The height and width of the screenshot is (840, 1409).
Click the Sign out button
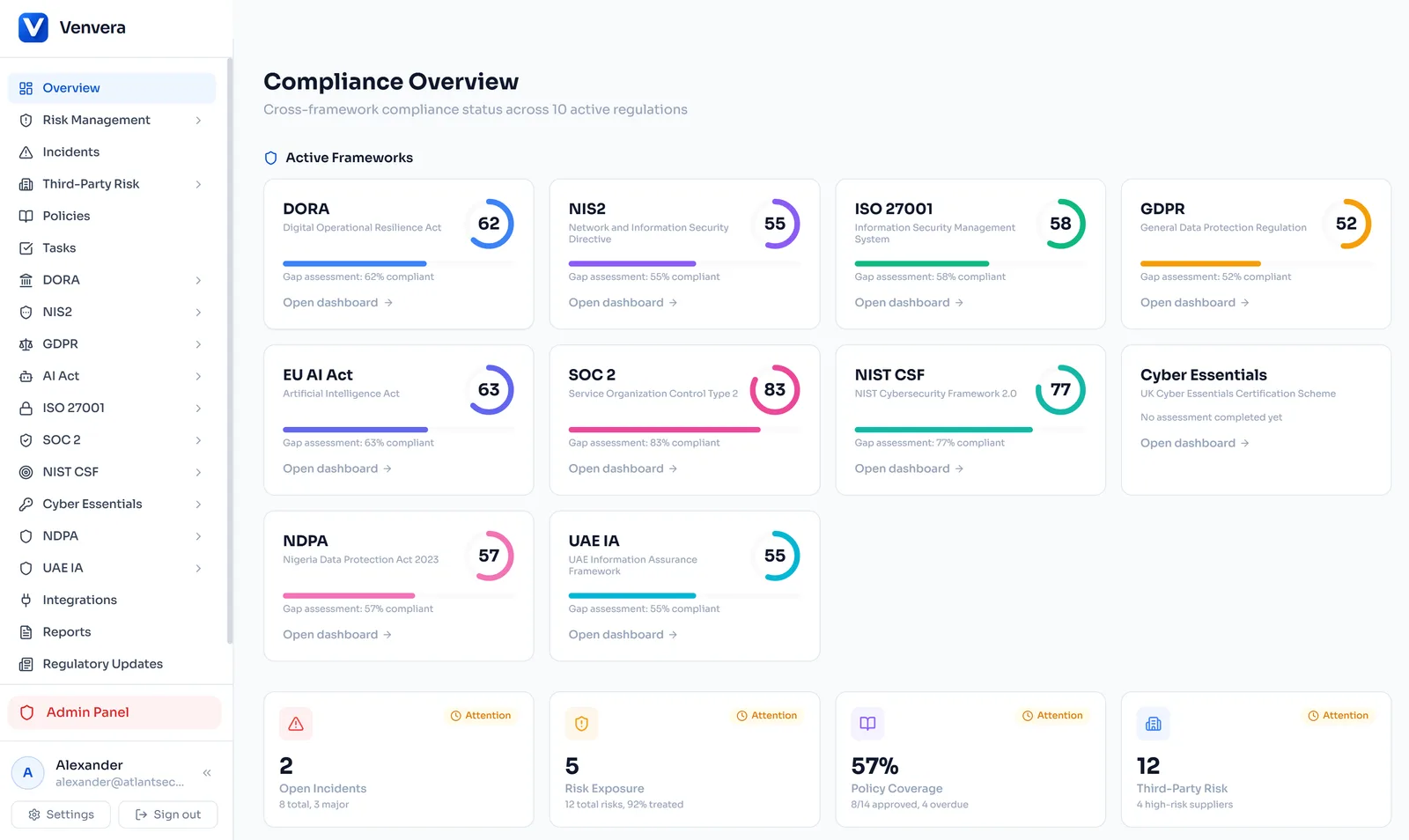point(168,814)
